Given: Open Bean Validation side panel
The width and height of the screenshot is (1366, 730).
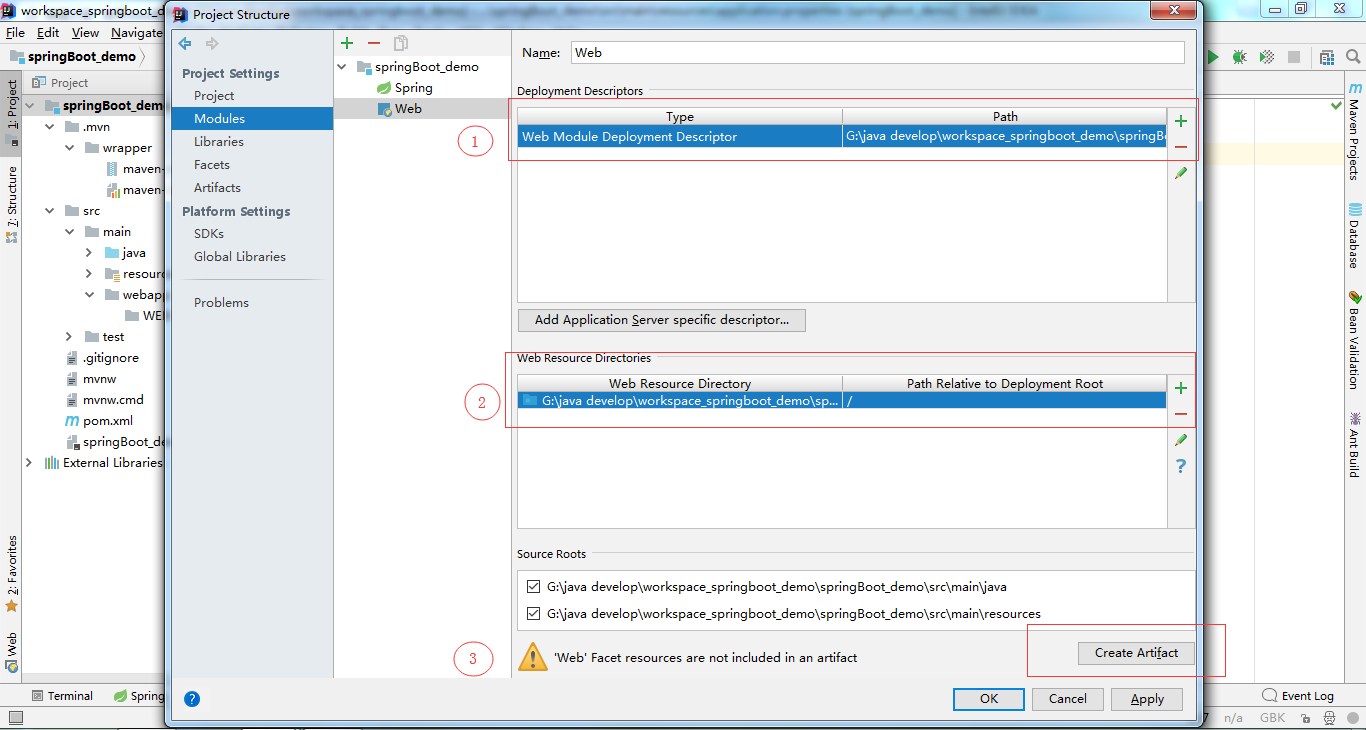Looking at the screenshot, I should (1354, 340).
